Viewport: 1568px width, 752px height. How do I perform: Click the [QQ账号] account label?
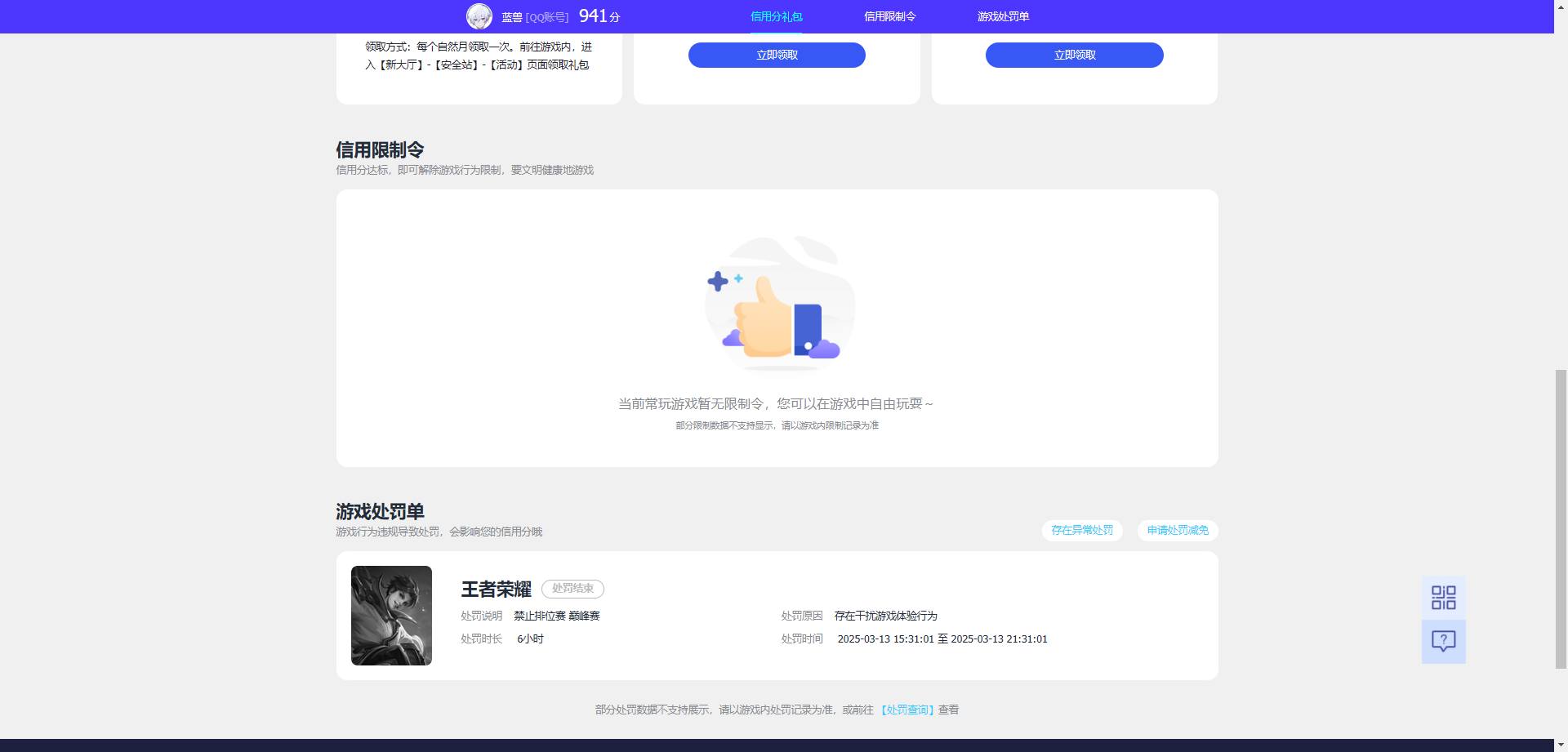coord(547,16)
